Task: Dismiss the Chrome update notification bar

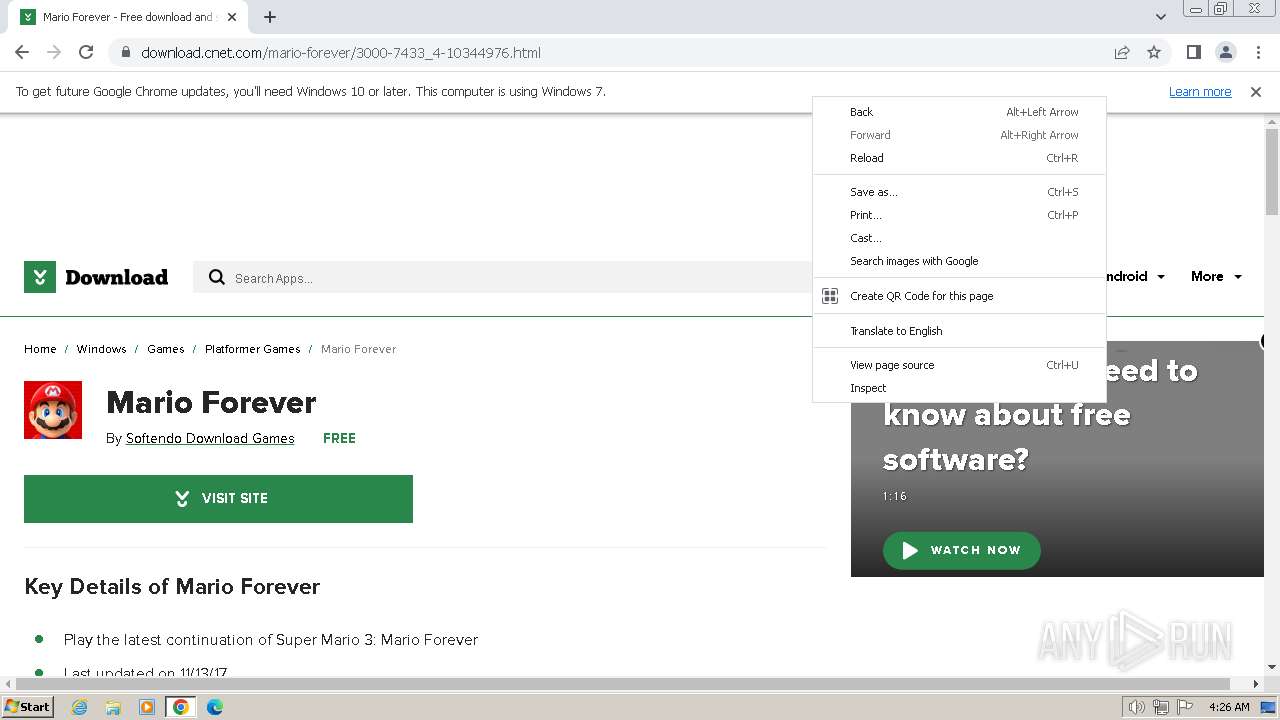Action: pos(1256,91)
